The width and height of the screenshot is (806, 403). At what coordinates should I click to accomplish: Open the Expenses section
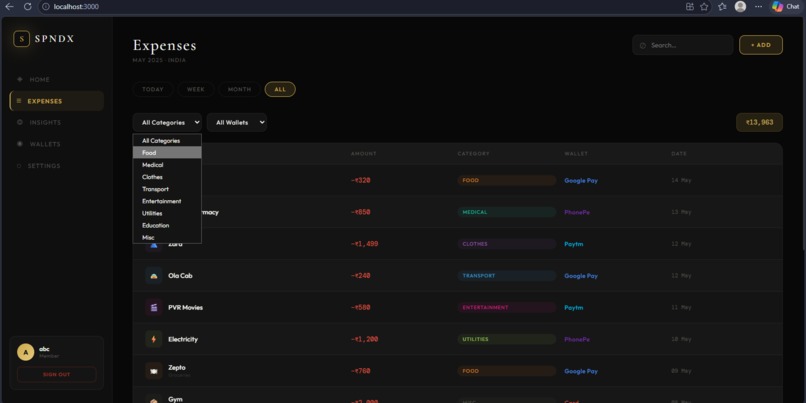[57, 101]
